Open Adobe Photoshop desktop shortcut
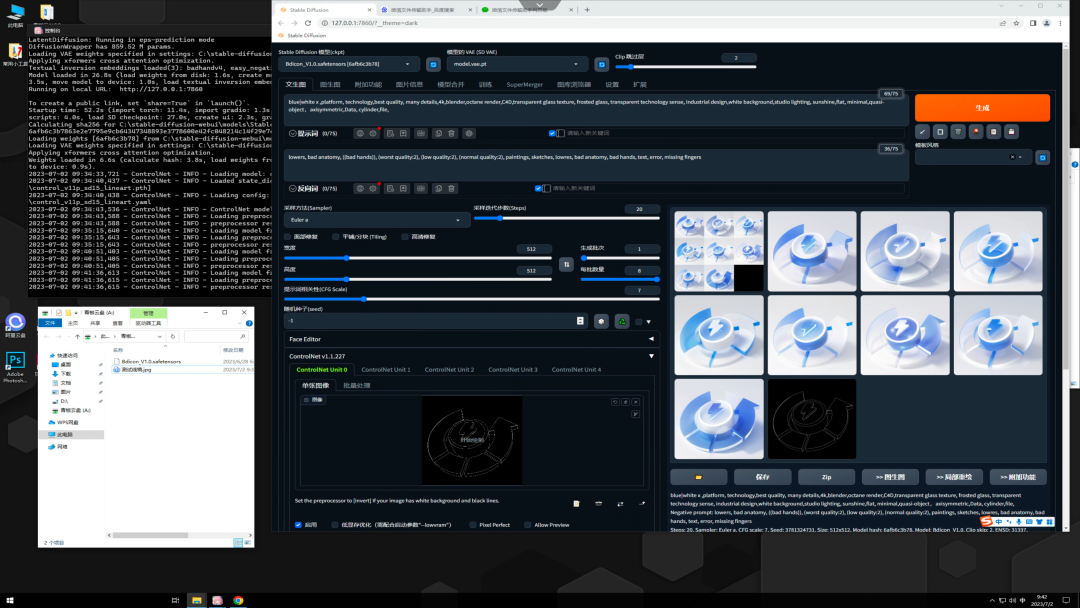 pos(15,366)
